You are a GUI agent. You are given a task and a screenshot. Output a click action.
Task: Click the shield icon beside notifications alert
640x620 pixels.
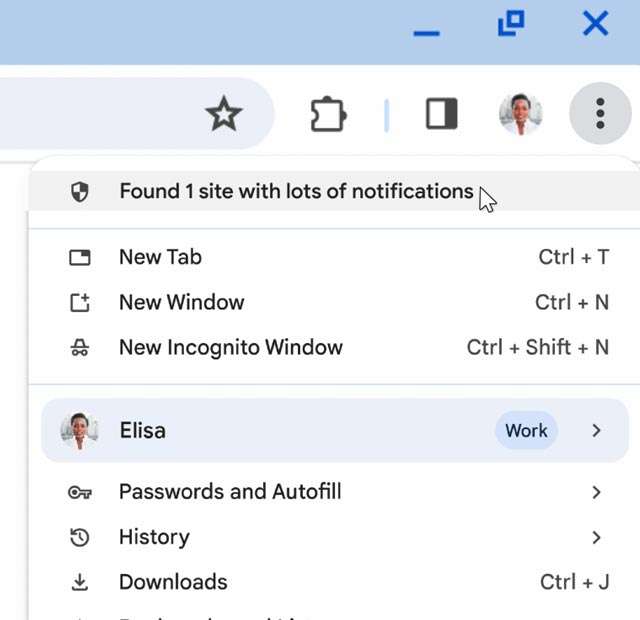pos(80,192)
